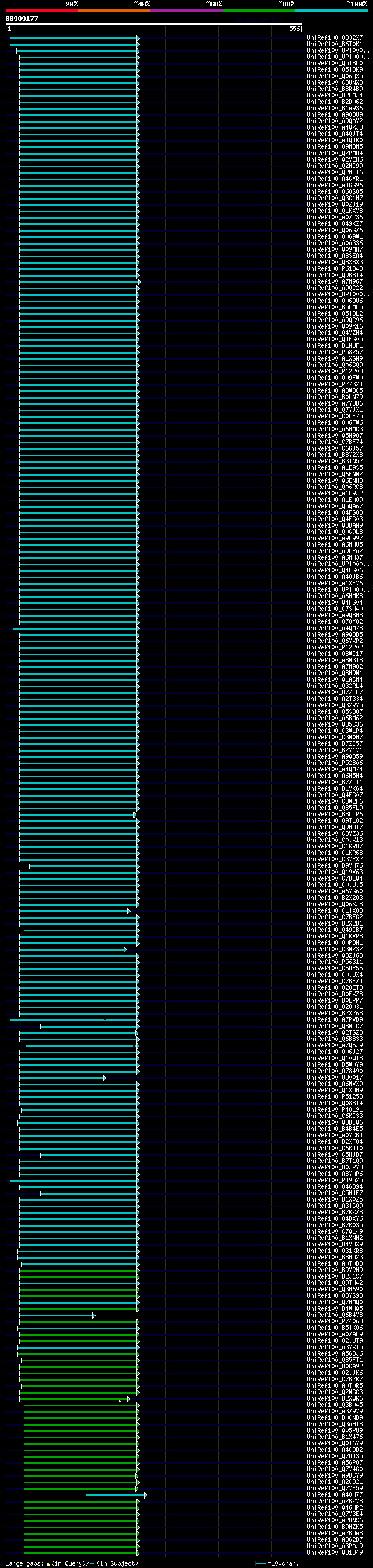The height and width of the screenshot is (1568, 373).
Task: Click the white query sequence bar
Action: (x=154, y=25)
